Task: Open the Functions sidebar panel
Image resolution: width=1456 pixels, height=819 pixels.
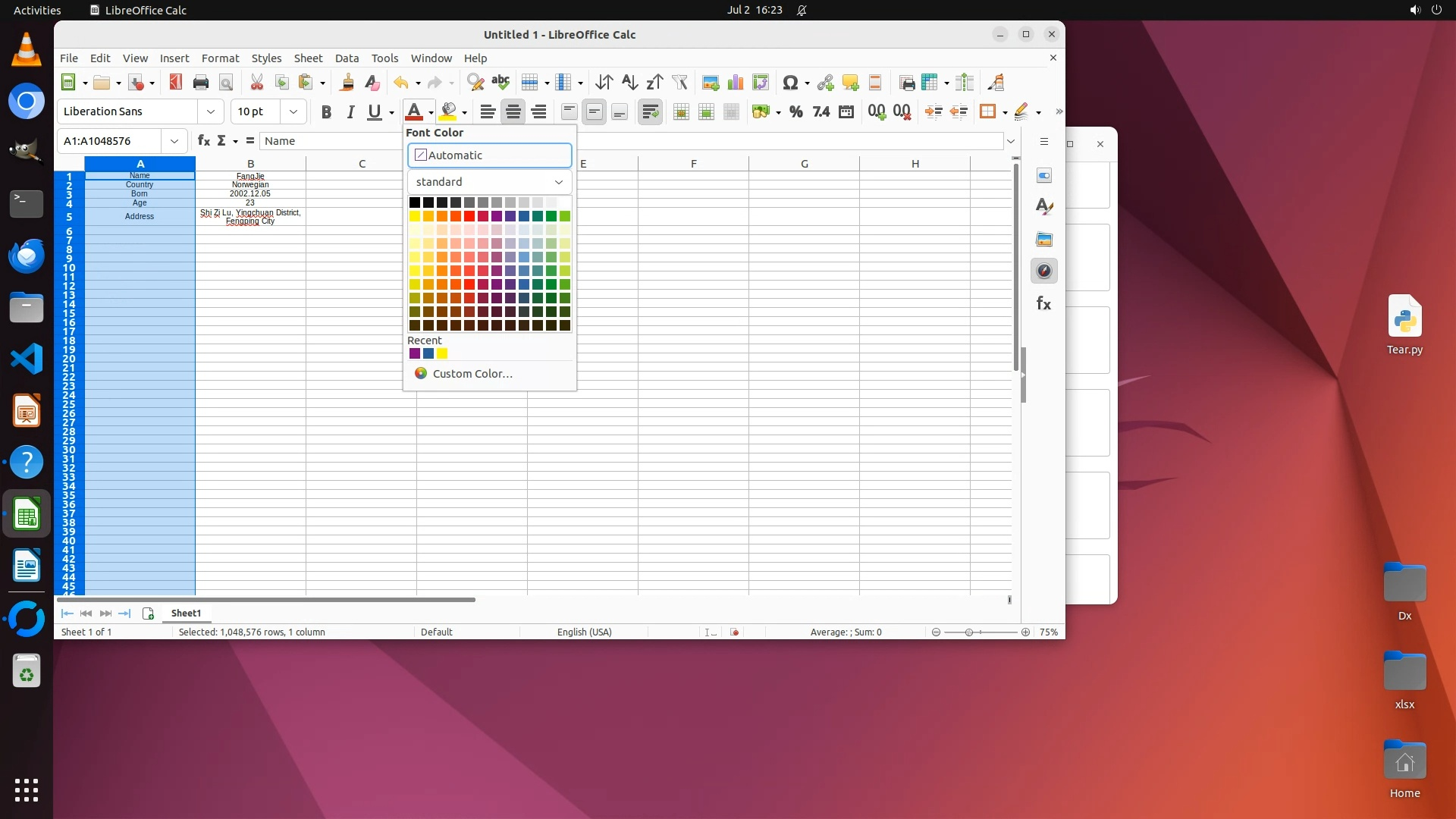Action: click(1044, 304)
